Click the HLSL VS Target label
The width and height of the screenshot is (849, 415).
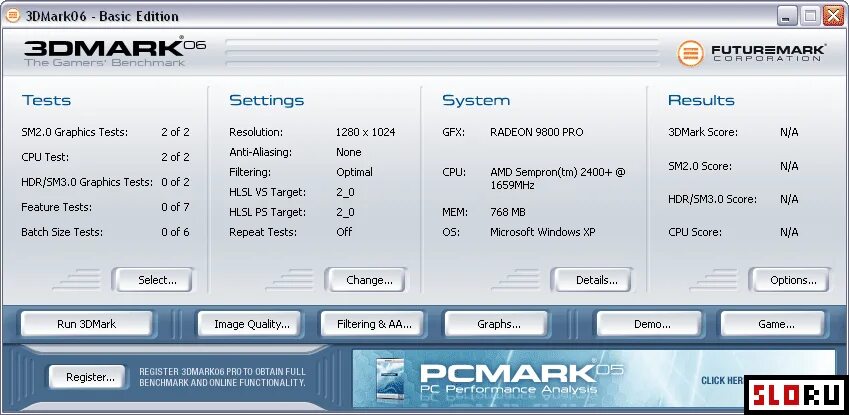267,192
